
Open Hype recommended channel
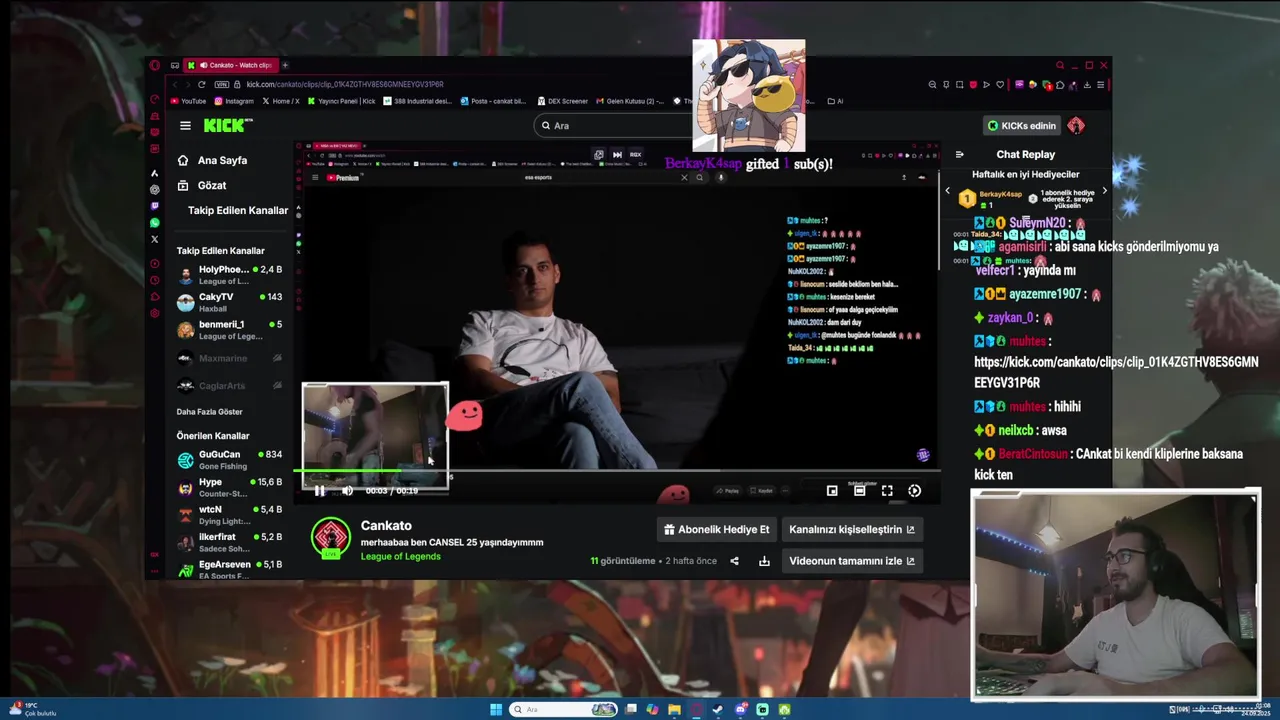230,487
